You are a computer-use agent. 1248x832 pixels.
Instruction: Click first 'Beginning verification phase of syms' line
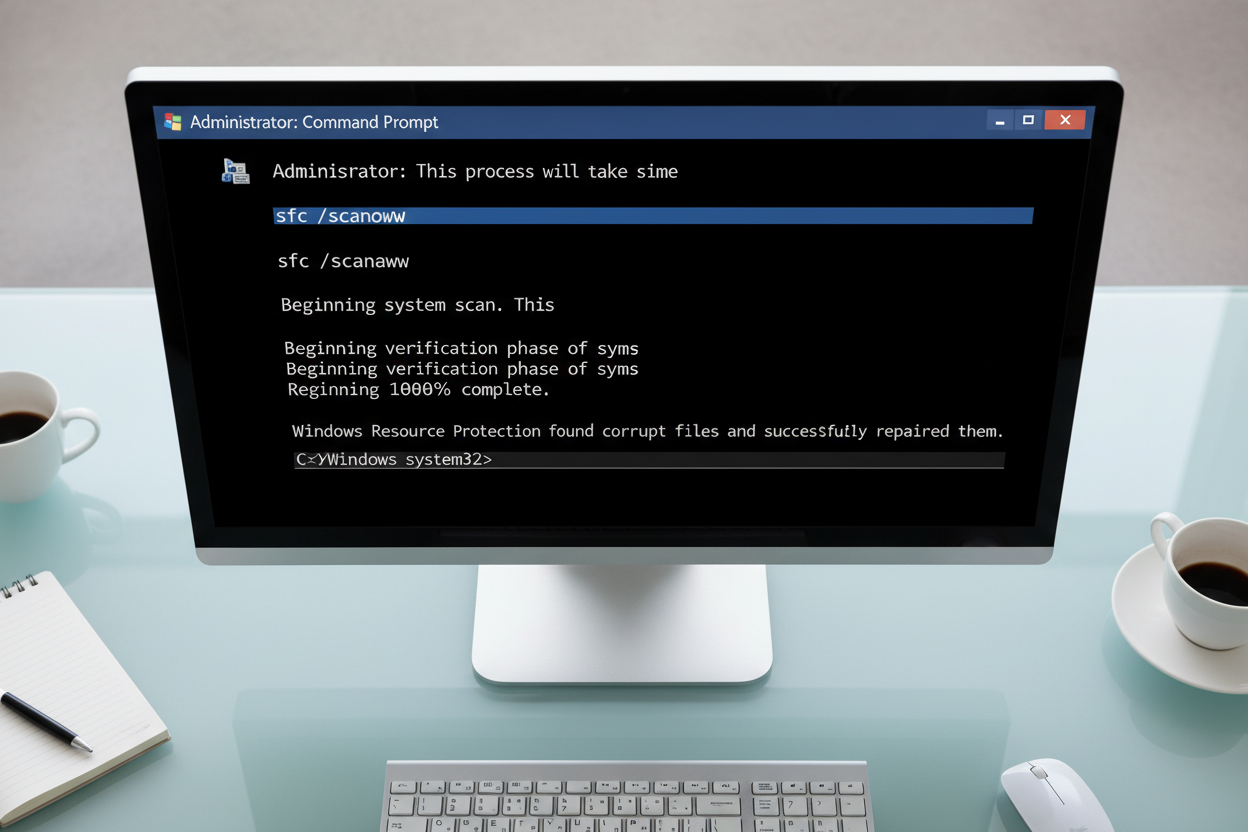click(x=461, y=348)
